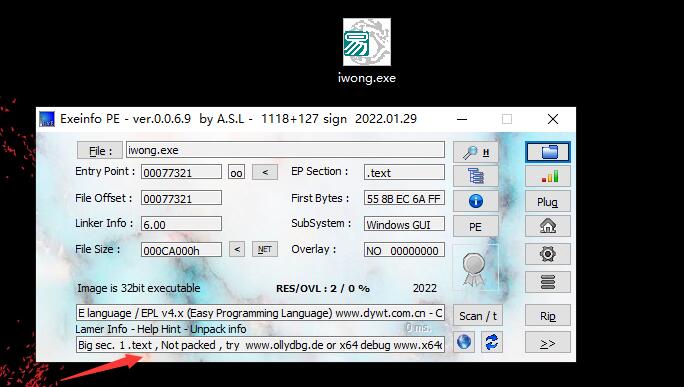Open the magnifier hex viewer icon

pyautogui.click(x=475, y=152)
